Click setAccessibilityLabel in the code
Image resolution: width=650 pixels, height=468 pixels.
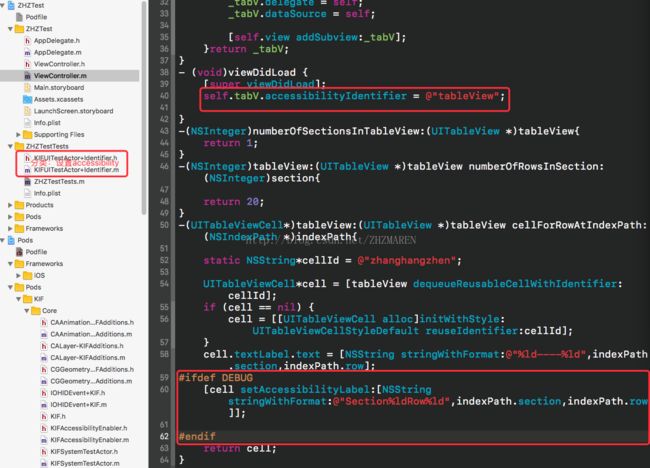(x=304, y=390)
